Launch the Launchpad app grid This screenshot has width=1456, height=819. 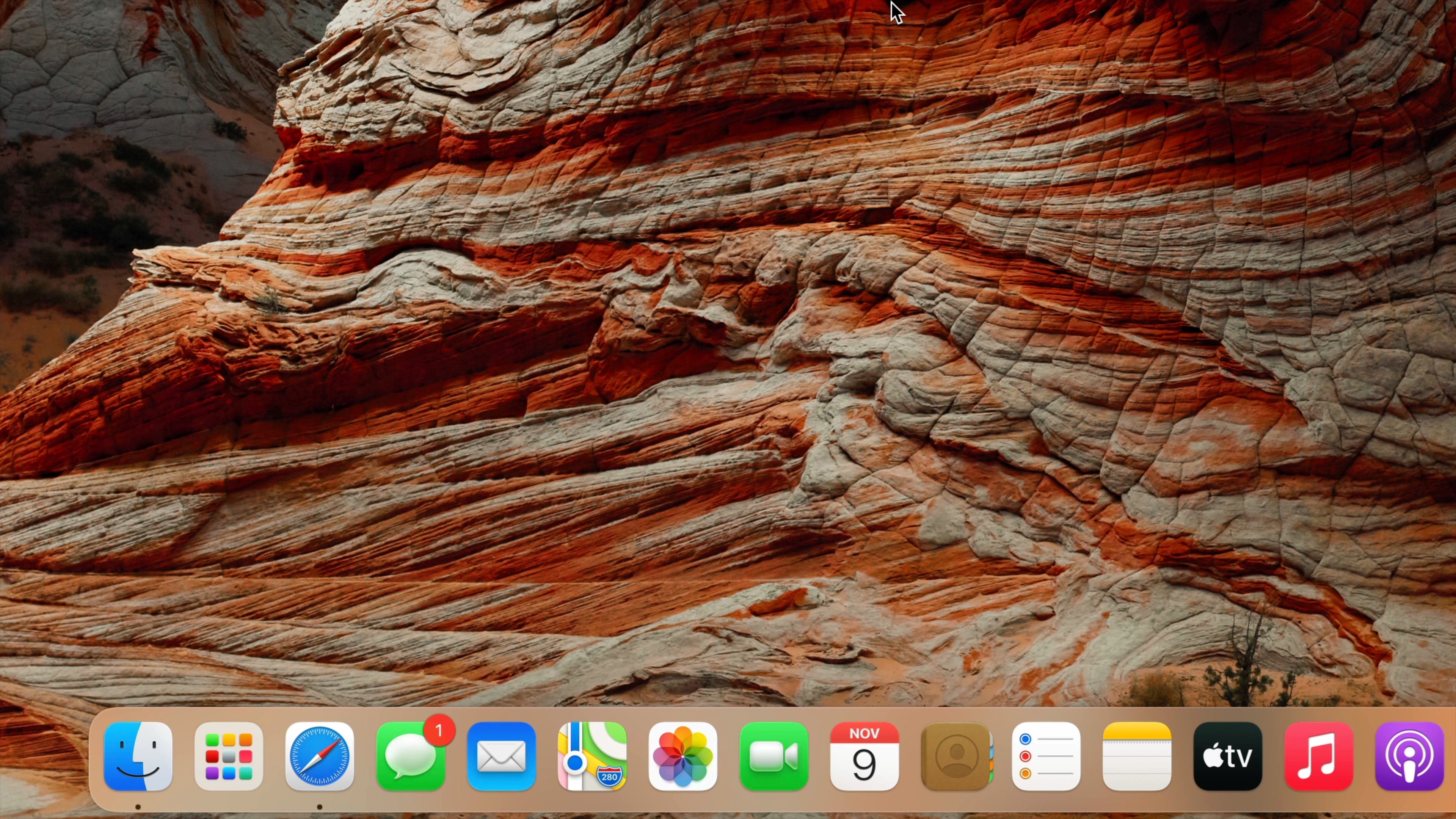[229, 756]
